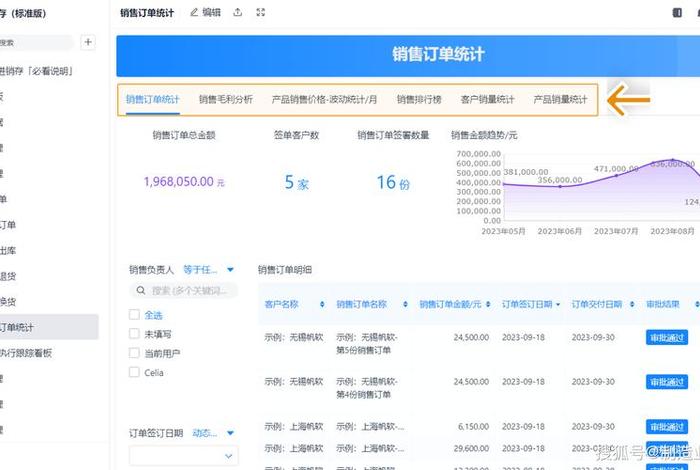Switch to 销售订单统计 tab
Image resolution: width=700 pixels, height=470 pixels.
153,100
